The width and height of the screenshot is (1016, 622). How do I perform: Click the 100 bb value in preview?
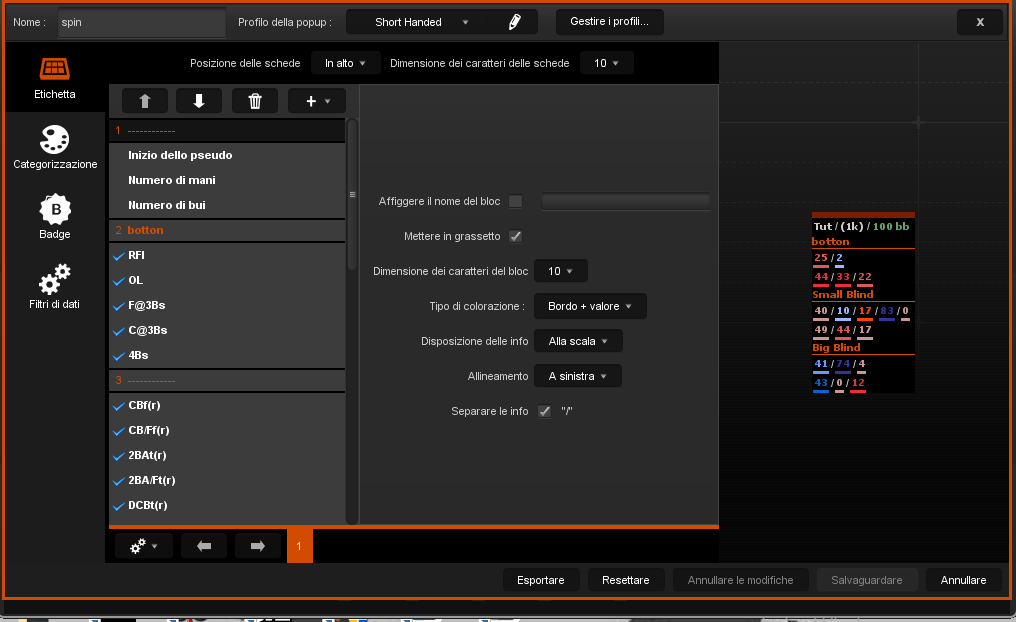pyautogui.click(x=891, y=226)
